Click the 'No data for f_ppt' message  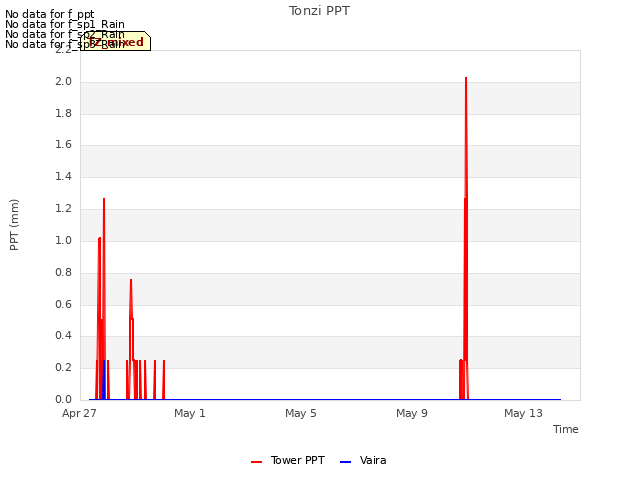(x=49, y=14)
